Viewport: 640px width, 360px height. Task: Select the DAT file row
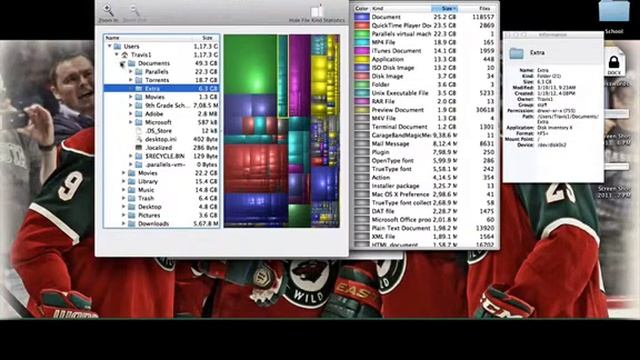point(424,211)
